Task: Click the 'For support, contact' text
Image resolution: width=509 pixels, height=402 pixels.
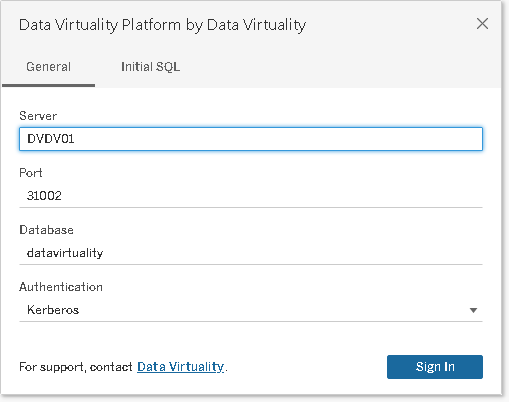Action: (x=76, y=367)
